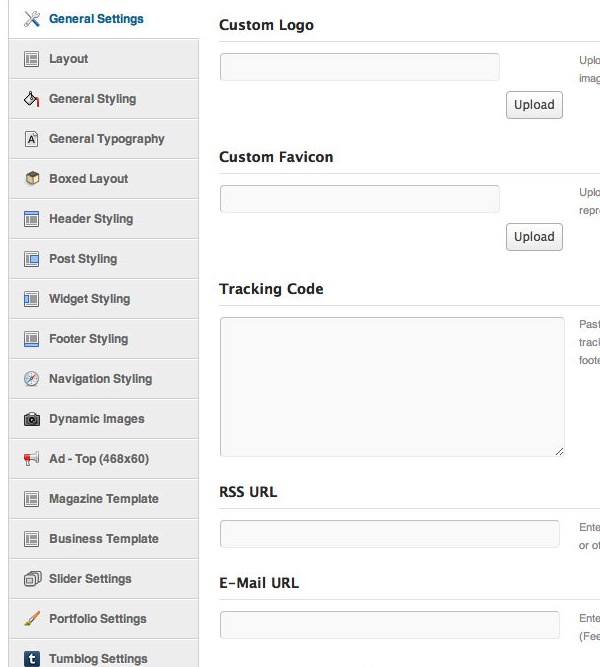Switch to Header Styling tab
Screen dimensions: 600x667
click(90, 219)
